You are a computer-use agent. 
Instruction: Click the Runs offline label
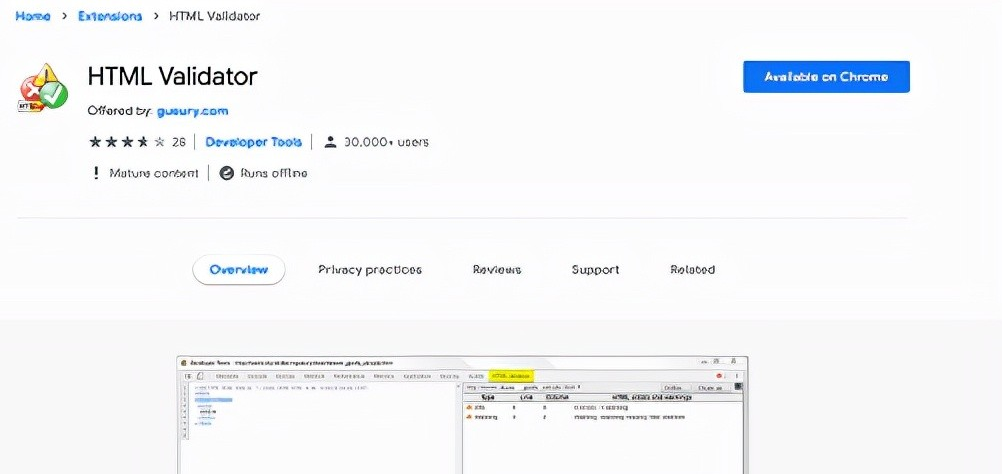[x=274, y=173]
